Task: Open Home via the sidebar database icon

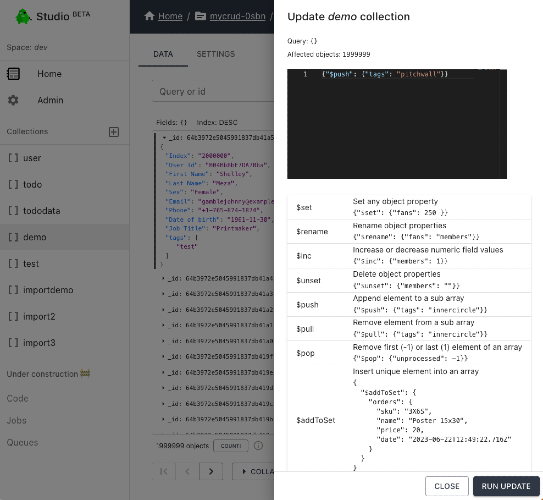Action: tap(14, 74)
